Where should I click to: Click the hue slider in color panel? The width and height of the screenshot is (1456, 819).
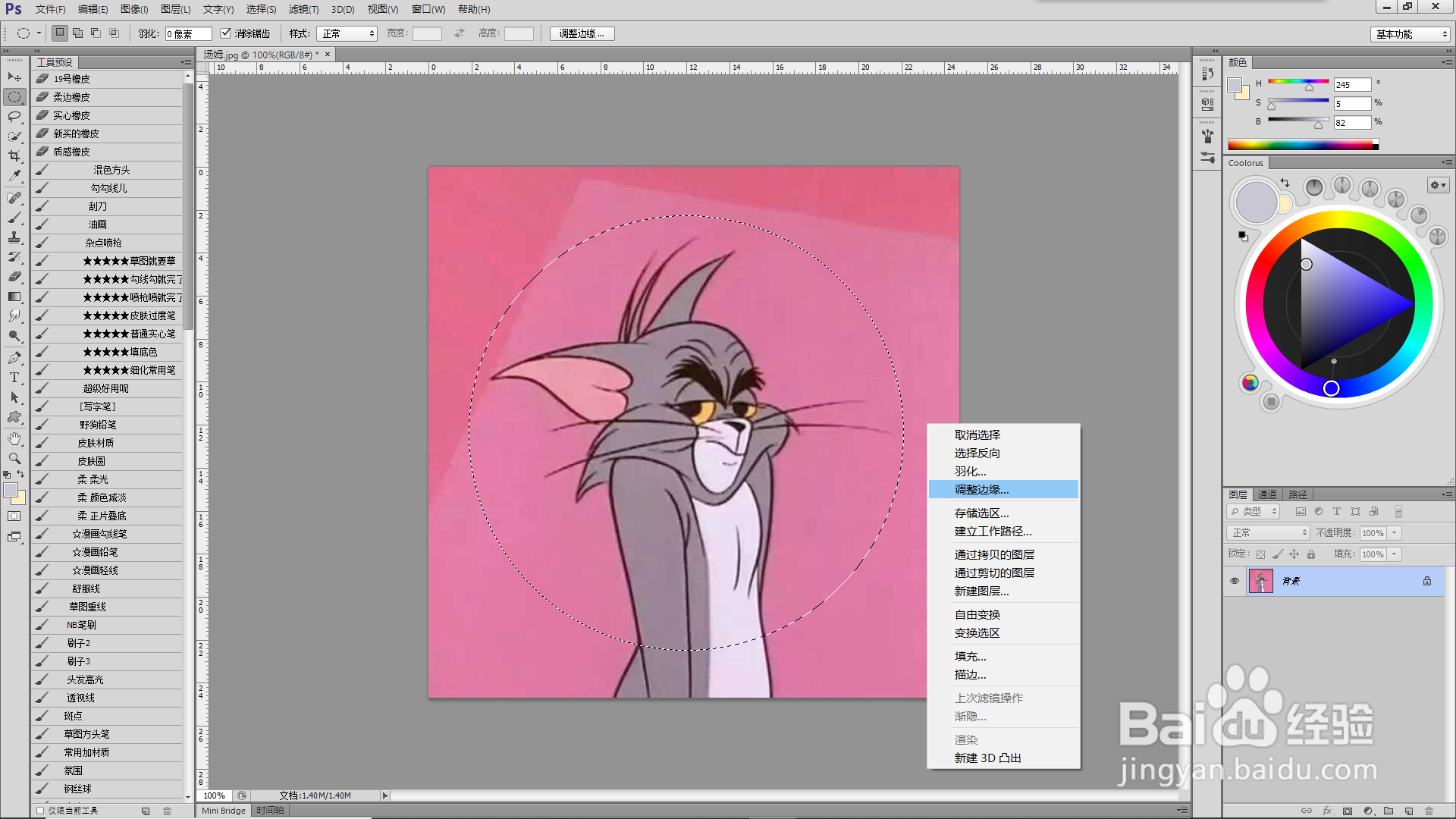point(1298,82)
